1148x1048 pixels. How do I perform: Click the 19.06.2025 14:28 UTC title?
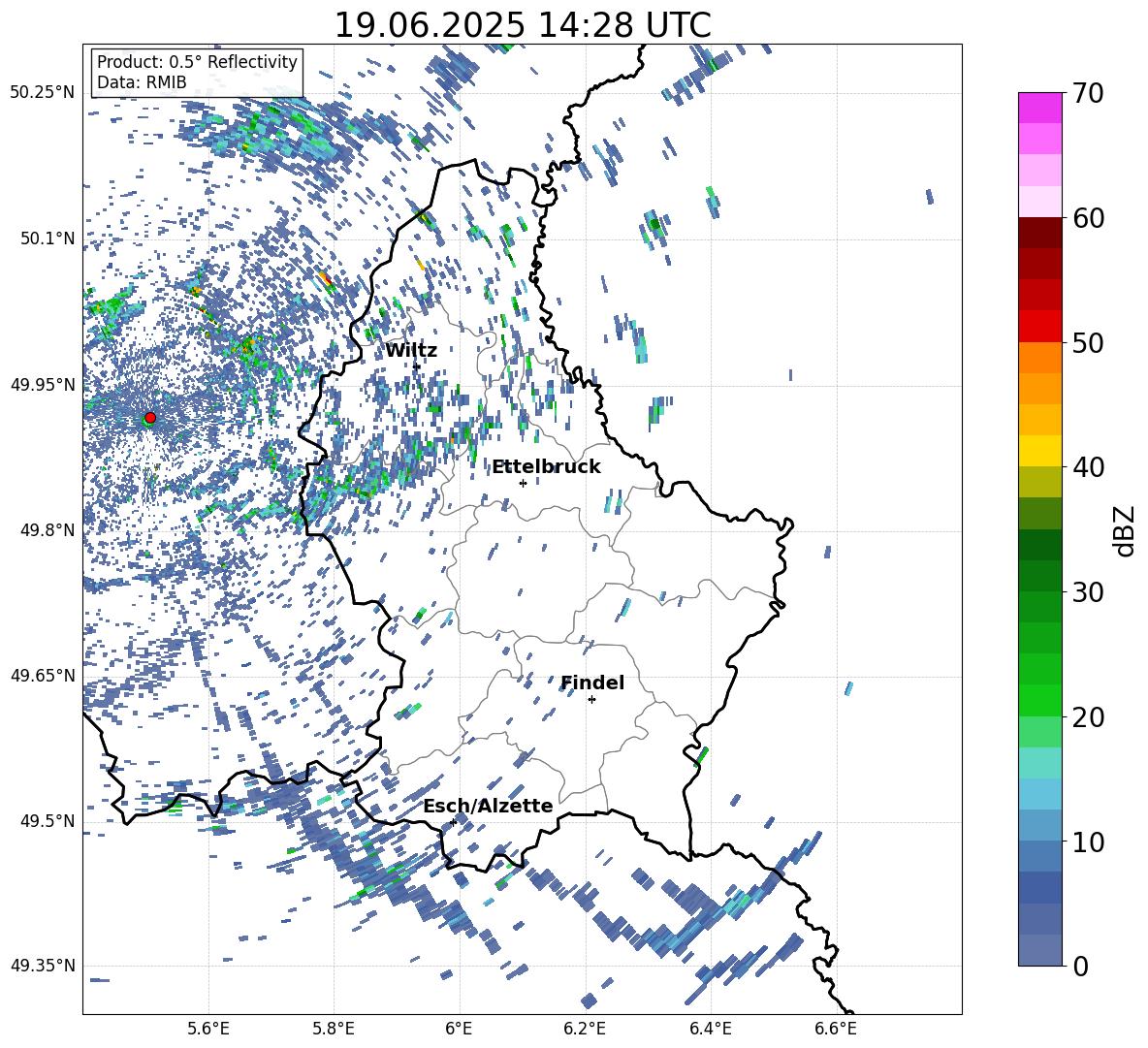point(523,25)
